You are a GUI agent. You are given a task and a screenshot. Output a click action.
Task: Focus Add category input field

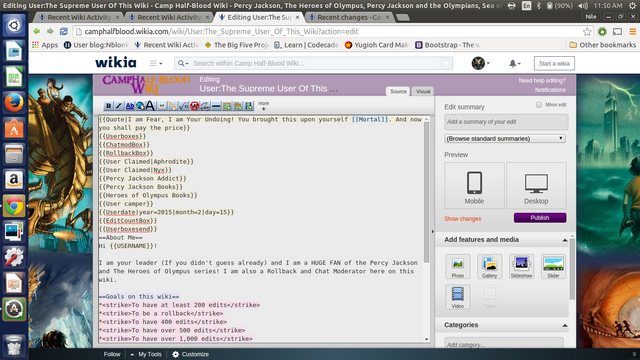coord(504,343)
